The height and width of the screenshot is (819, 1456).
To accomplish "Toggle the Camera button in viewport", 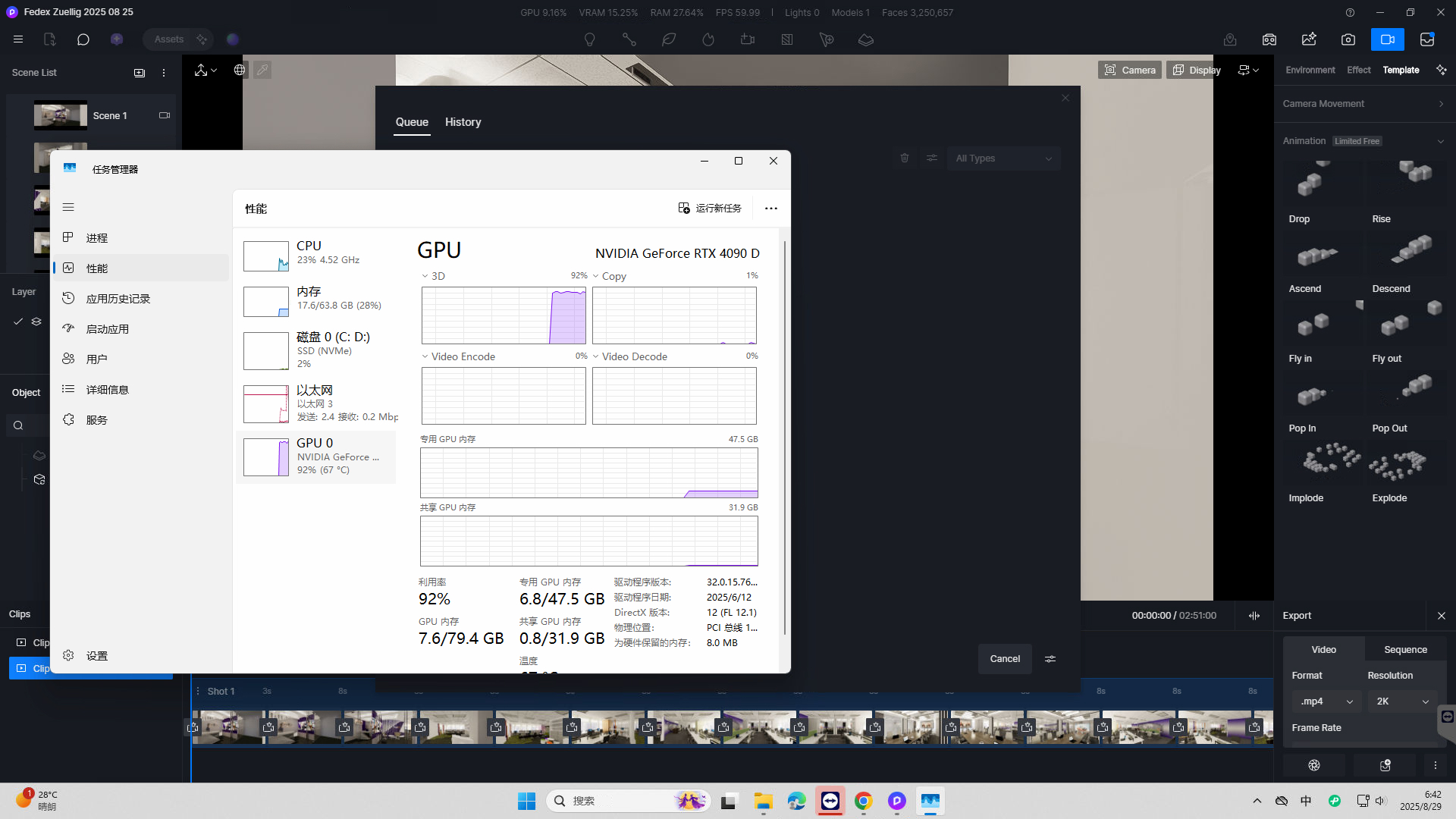I will (1129, 70).
